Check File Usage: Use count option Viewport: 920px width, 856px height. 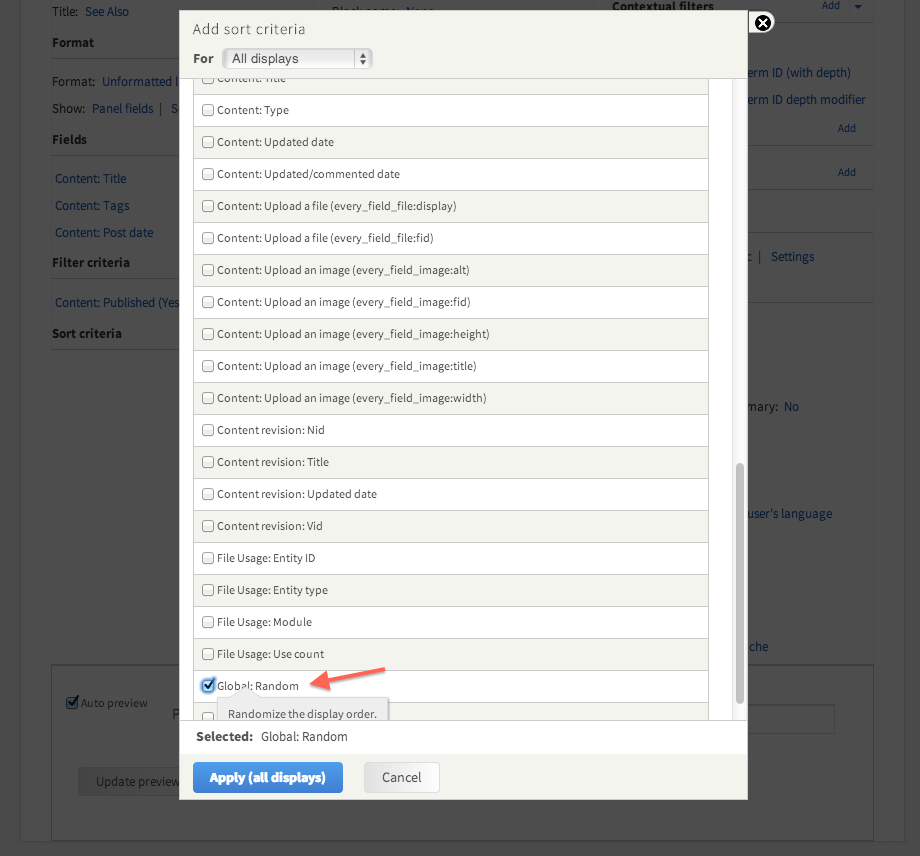pyautogui.click(x=208, y=654)
